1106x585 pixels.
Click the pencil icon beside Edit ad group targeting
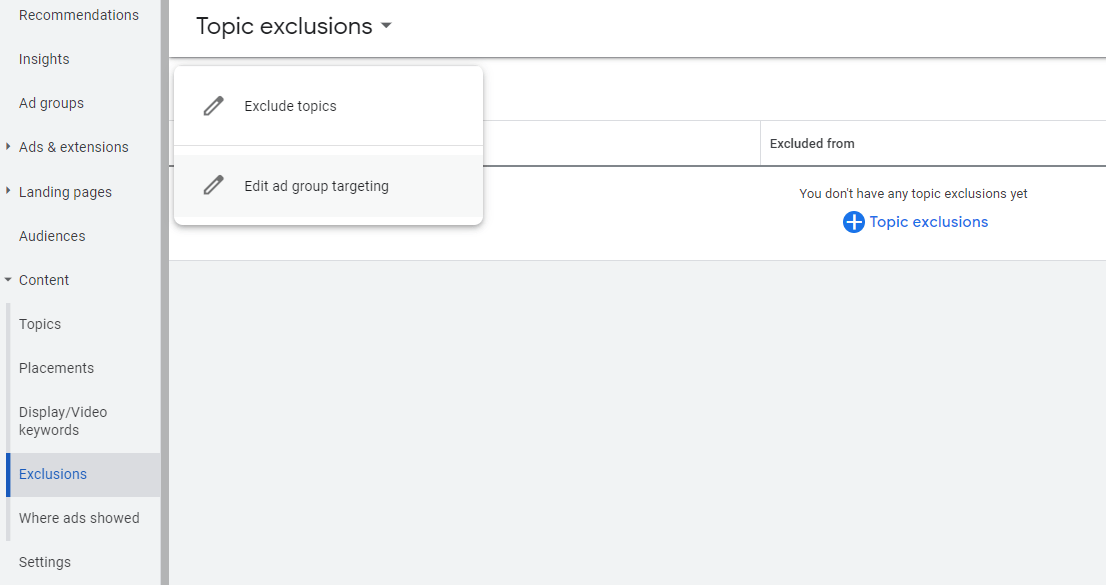[x=213, y=185]
